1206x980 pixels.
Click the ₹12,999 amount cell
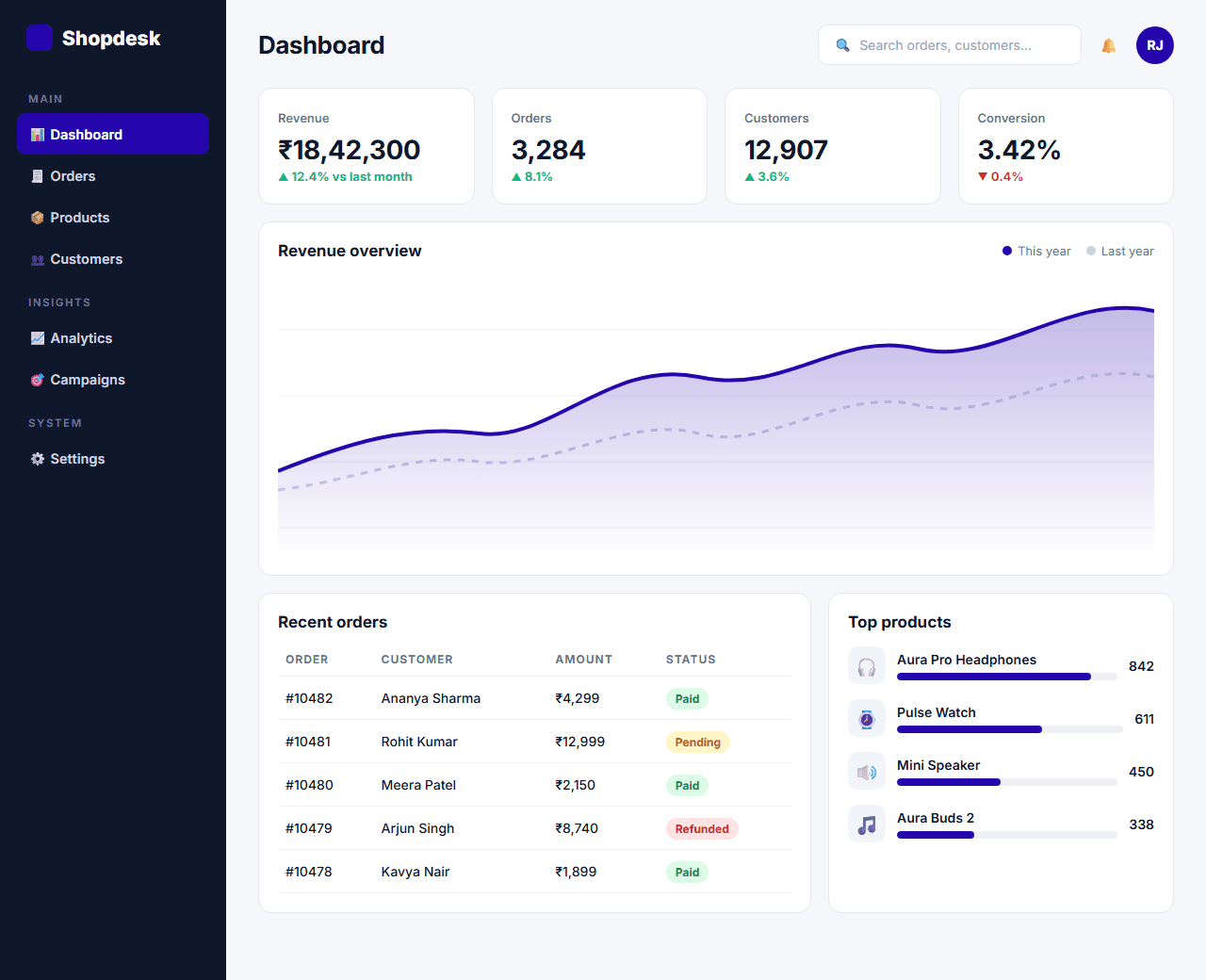580,742
